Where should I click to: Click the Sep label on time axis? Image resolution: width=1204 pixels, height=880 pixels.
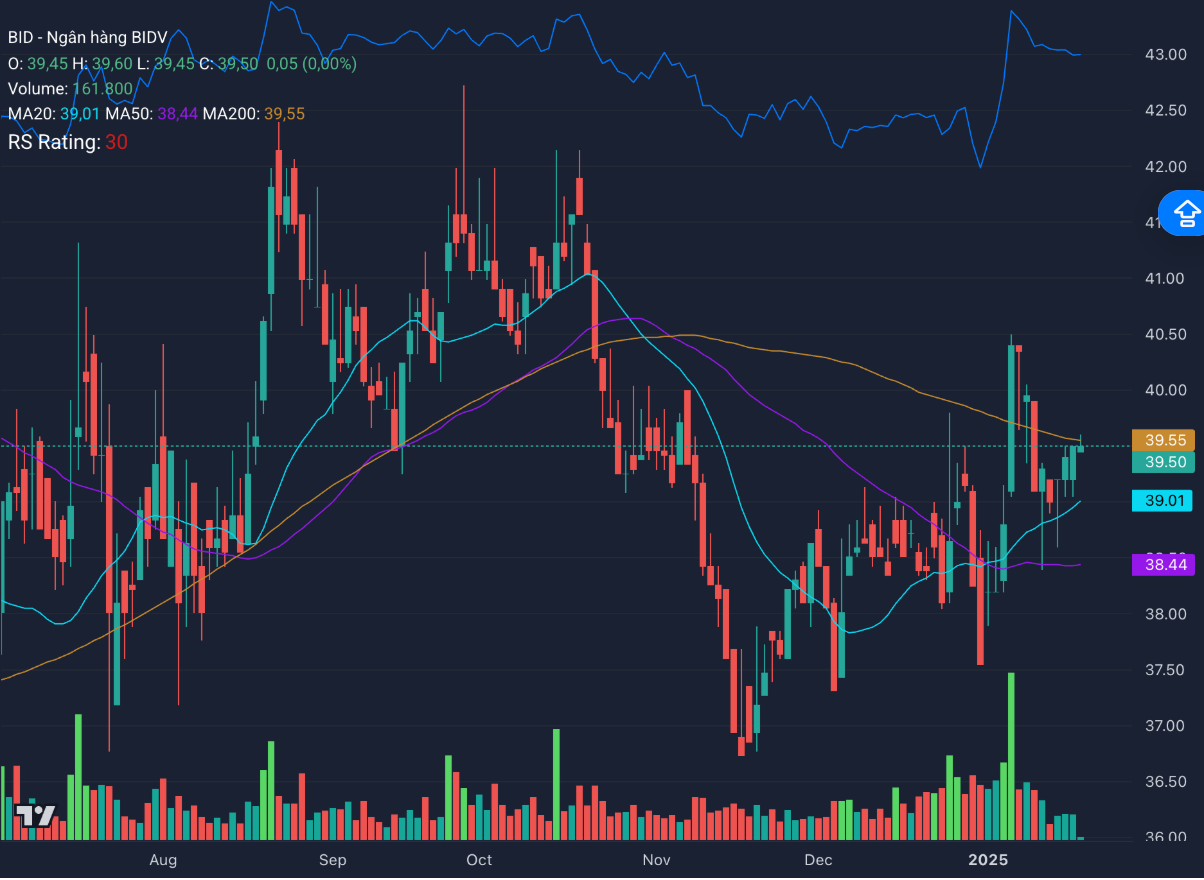[x=332, y=860]
